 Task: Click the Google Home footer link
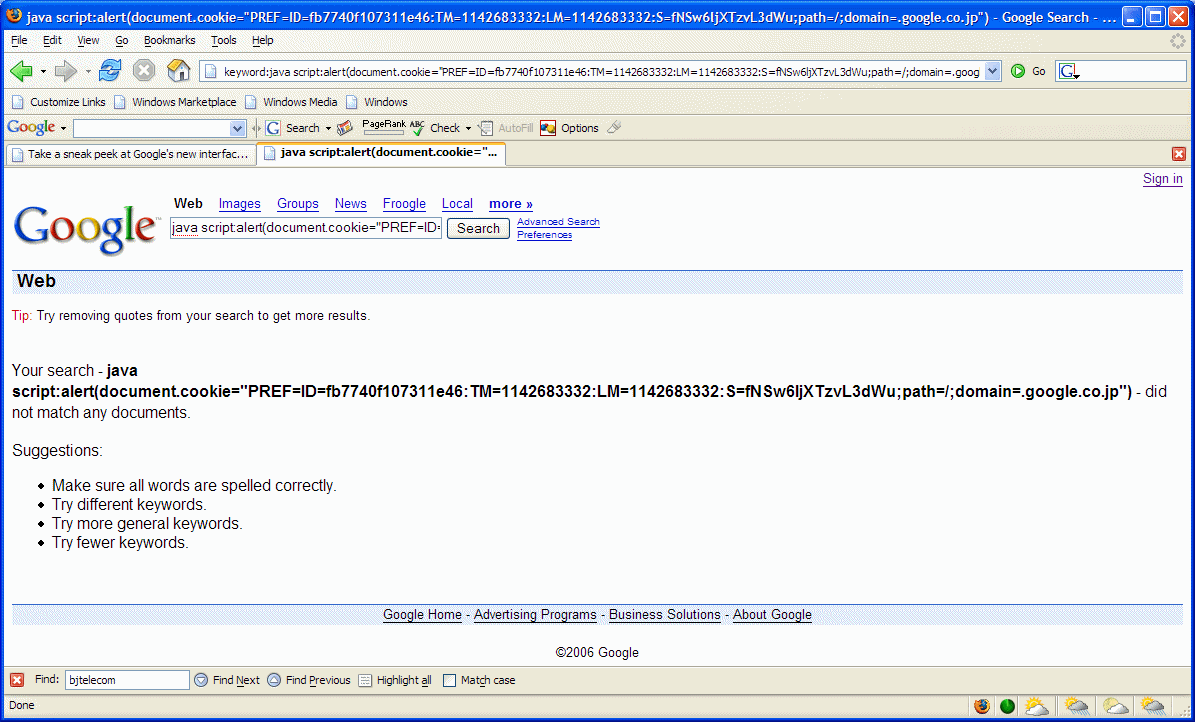(422, 615)
